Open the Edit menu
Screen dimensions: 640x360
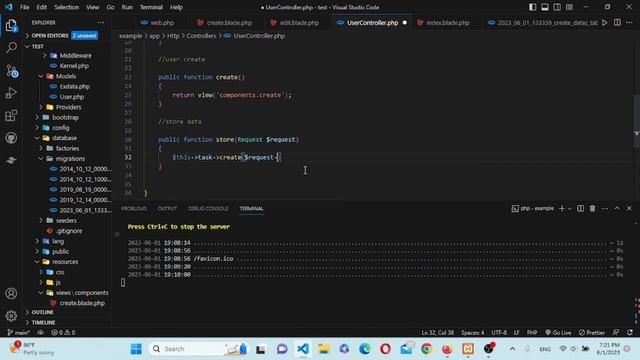42,7
